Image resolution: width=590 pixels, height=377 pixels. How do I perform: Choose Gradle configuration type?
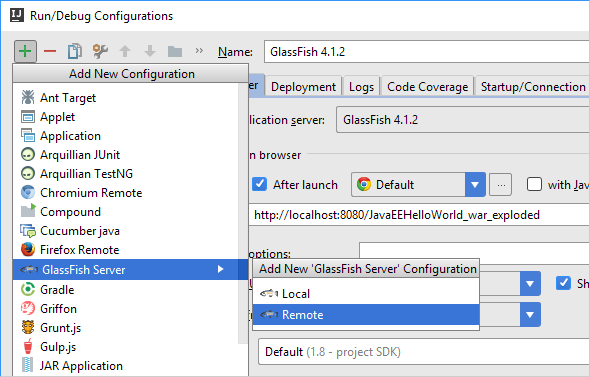tap(126, 289)
